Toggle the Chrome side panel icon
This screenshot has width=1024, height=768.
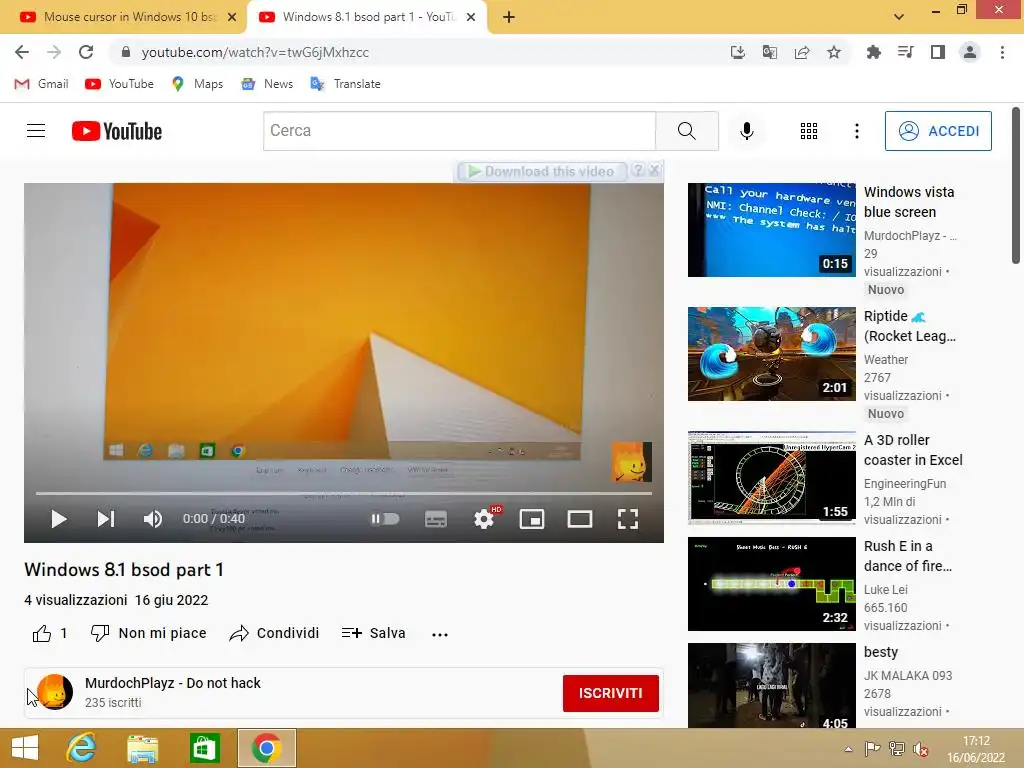938,52
